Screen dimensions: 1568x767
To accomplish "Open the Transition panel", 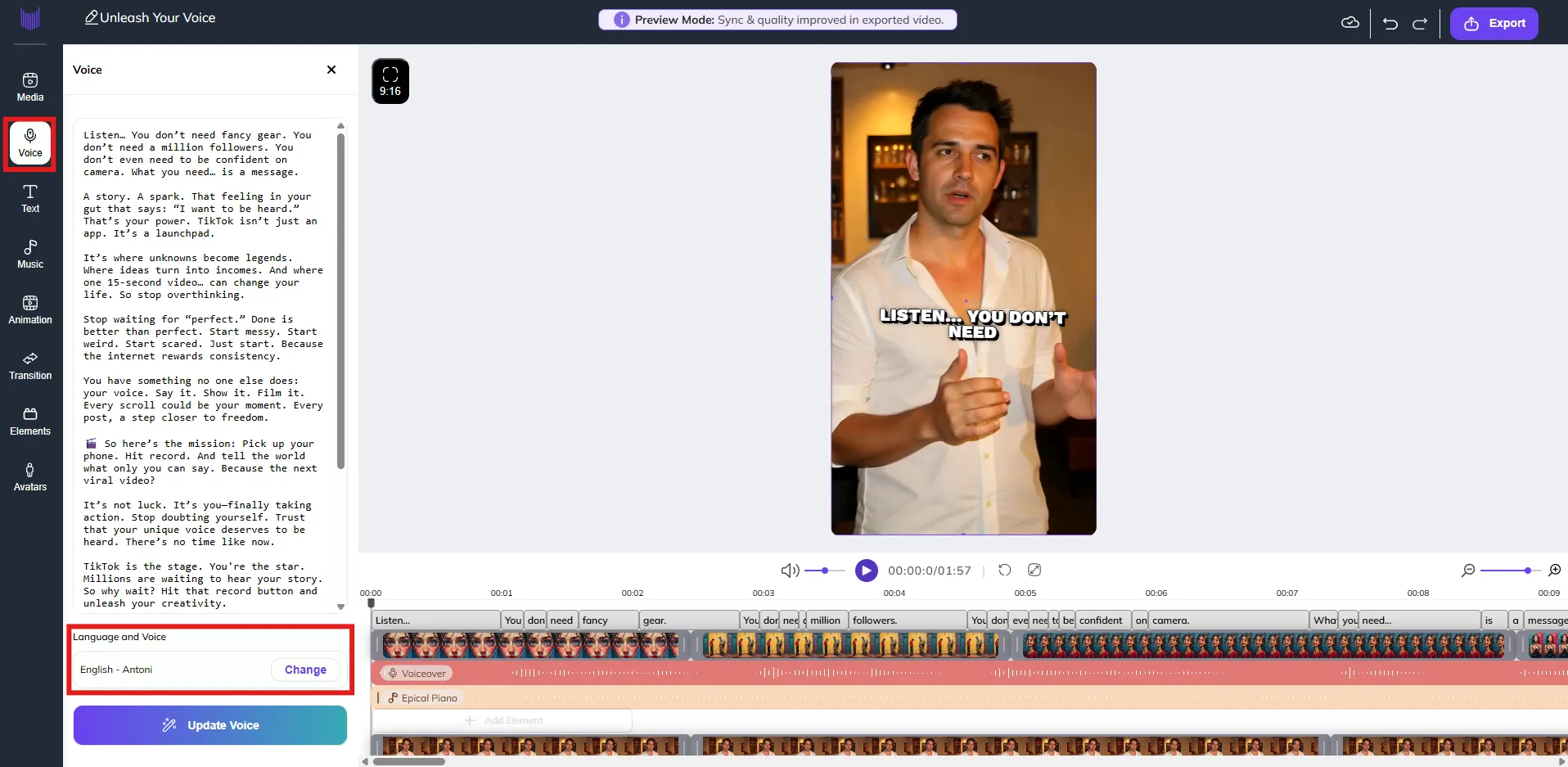I will (30, 365).
